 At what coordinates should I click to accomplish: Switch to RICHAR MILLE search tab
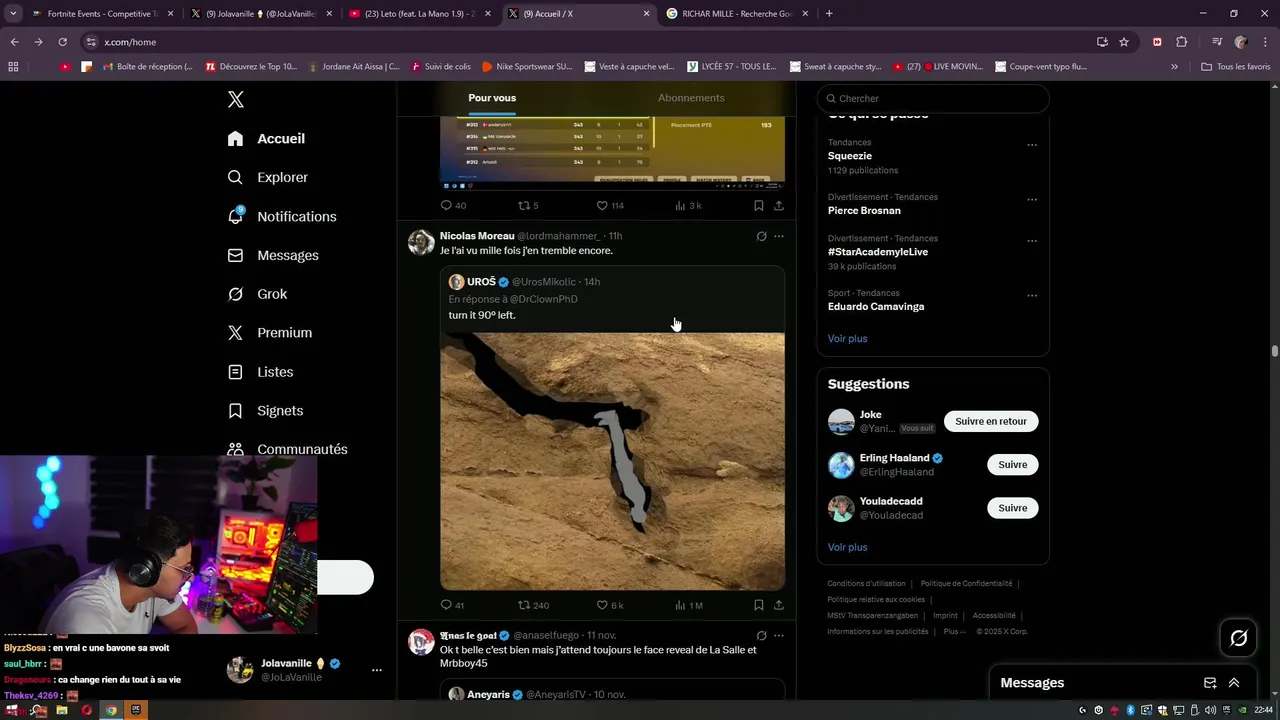pos(738,14)
